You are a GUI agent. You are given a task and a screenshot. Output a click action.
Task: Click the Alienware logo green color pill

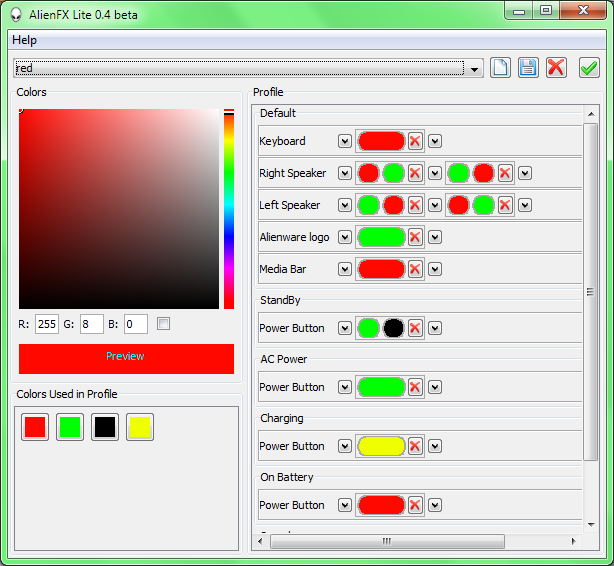[x=381, y=237]
